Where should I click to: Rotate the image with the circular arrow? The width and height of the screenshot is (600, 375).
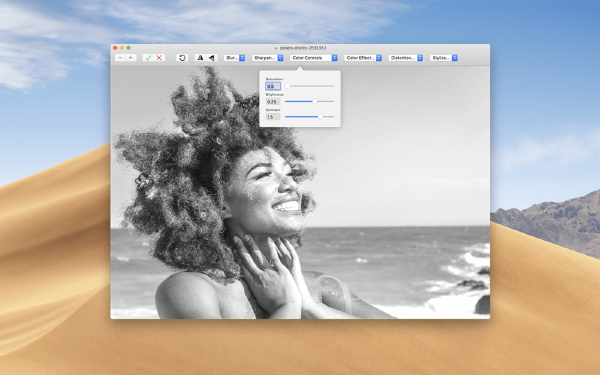pyautogui.click(x=182, y=58)
